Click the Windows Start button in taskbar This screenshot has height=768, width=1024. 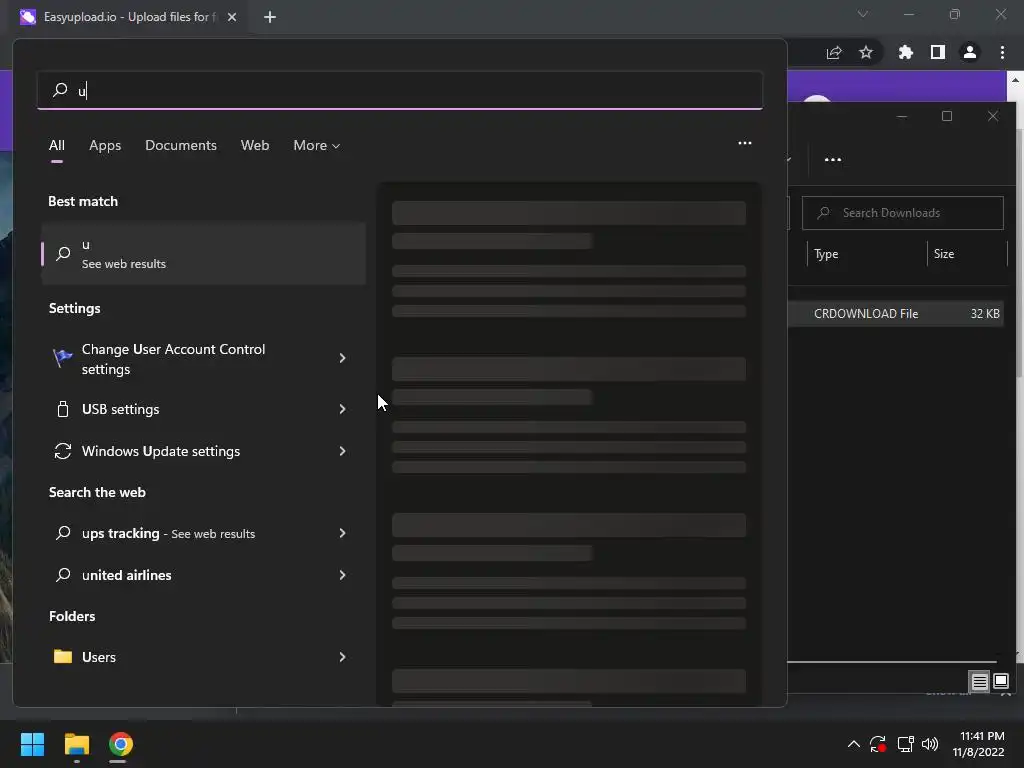[32, 744]
